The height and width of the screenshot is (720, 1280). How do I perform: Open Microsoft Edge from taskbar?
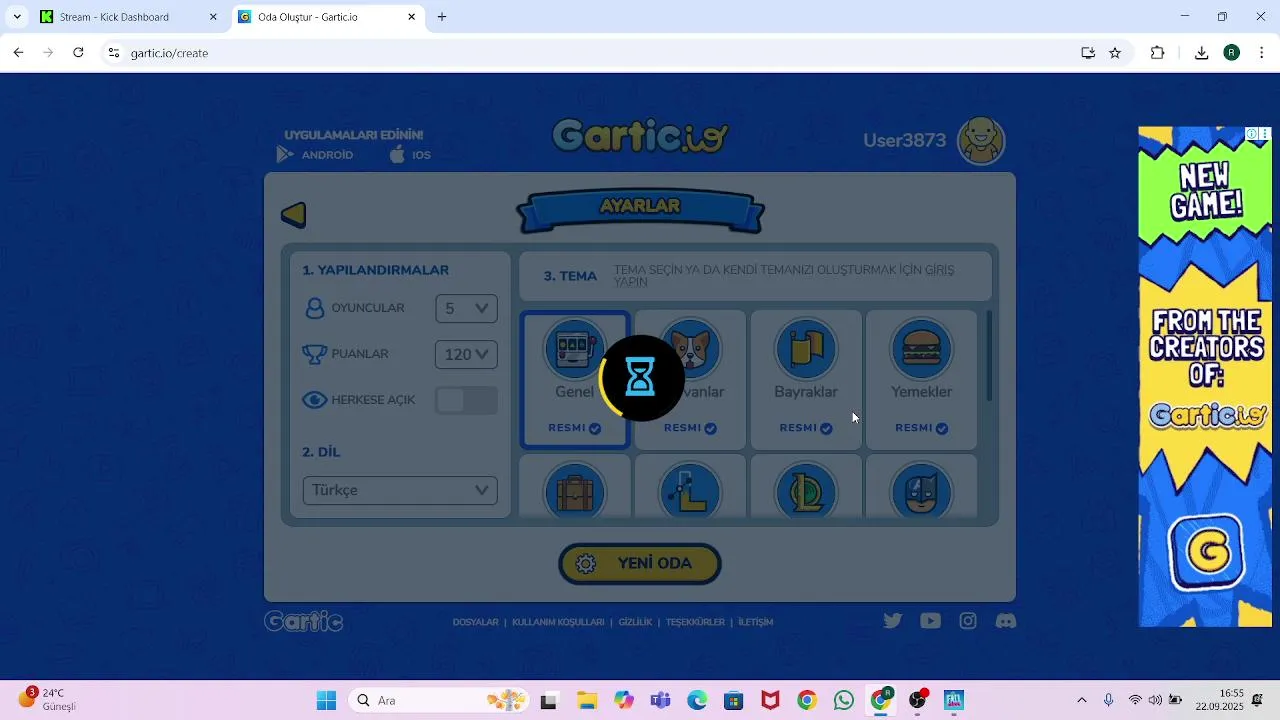coord(697,701)
